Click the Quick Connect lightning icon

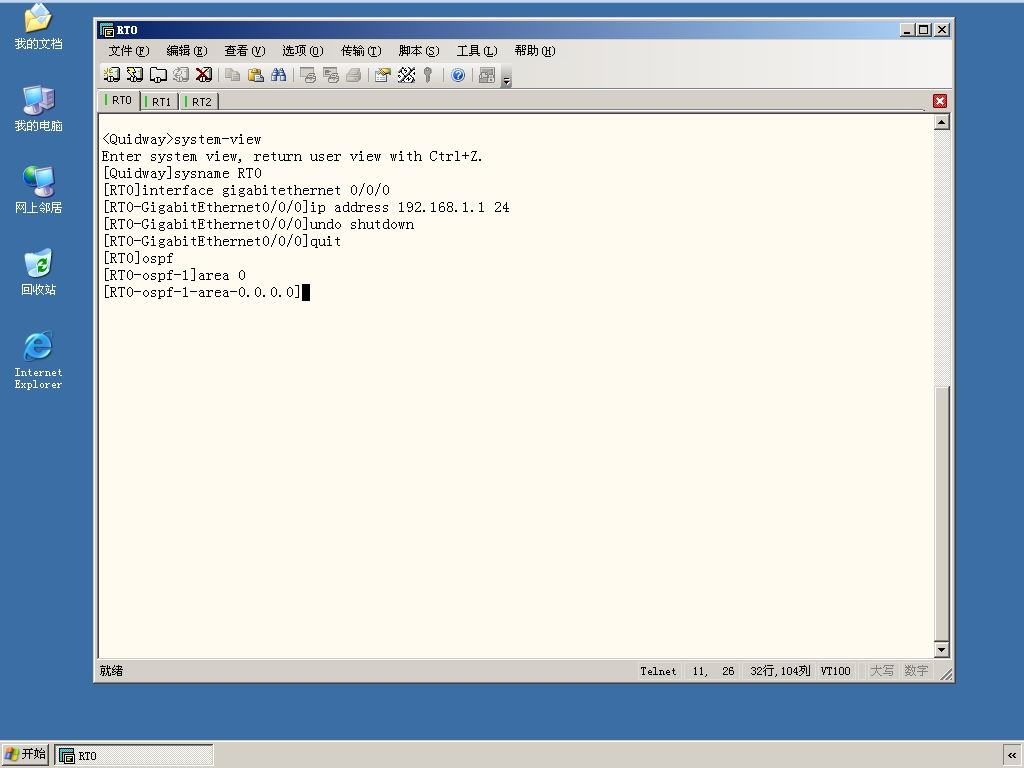click(x=135, y=75)
